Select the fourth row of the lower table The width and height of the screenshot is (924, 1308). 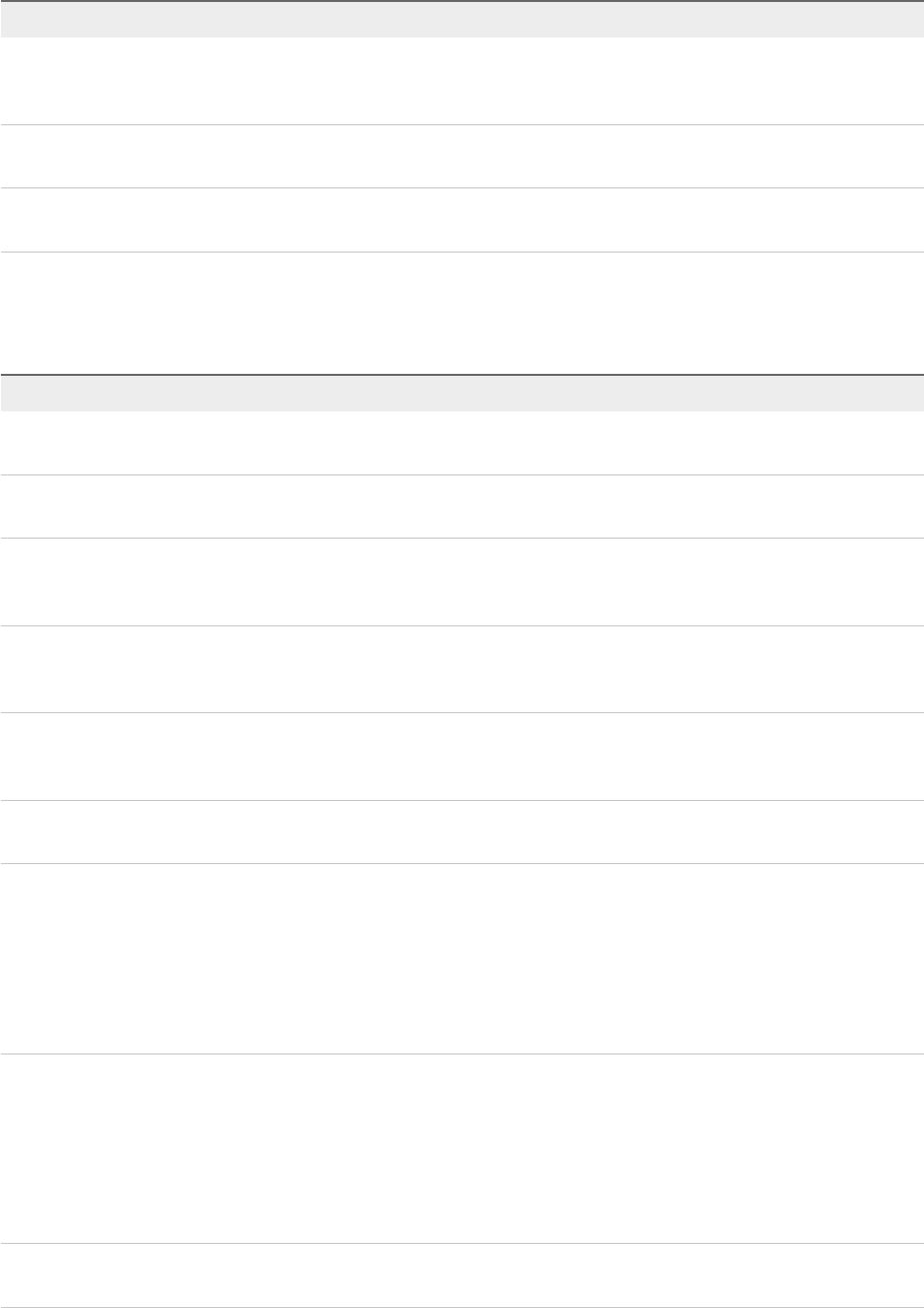click(x=462, y=669)
